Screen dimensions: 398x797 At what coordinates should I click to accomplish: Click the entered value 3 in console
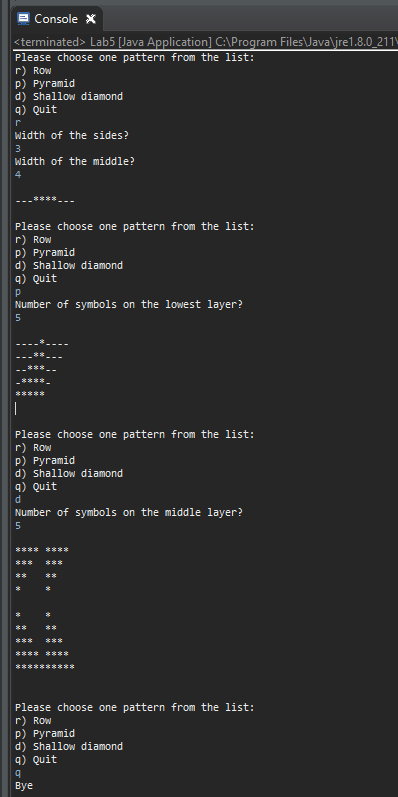pos(18,149)
